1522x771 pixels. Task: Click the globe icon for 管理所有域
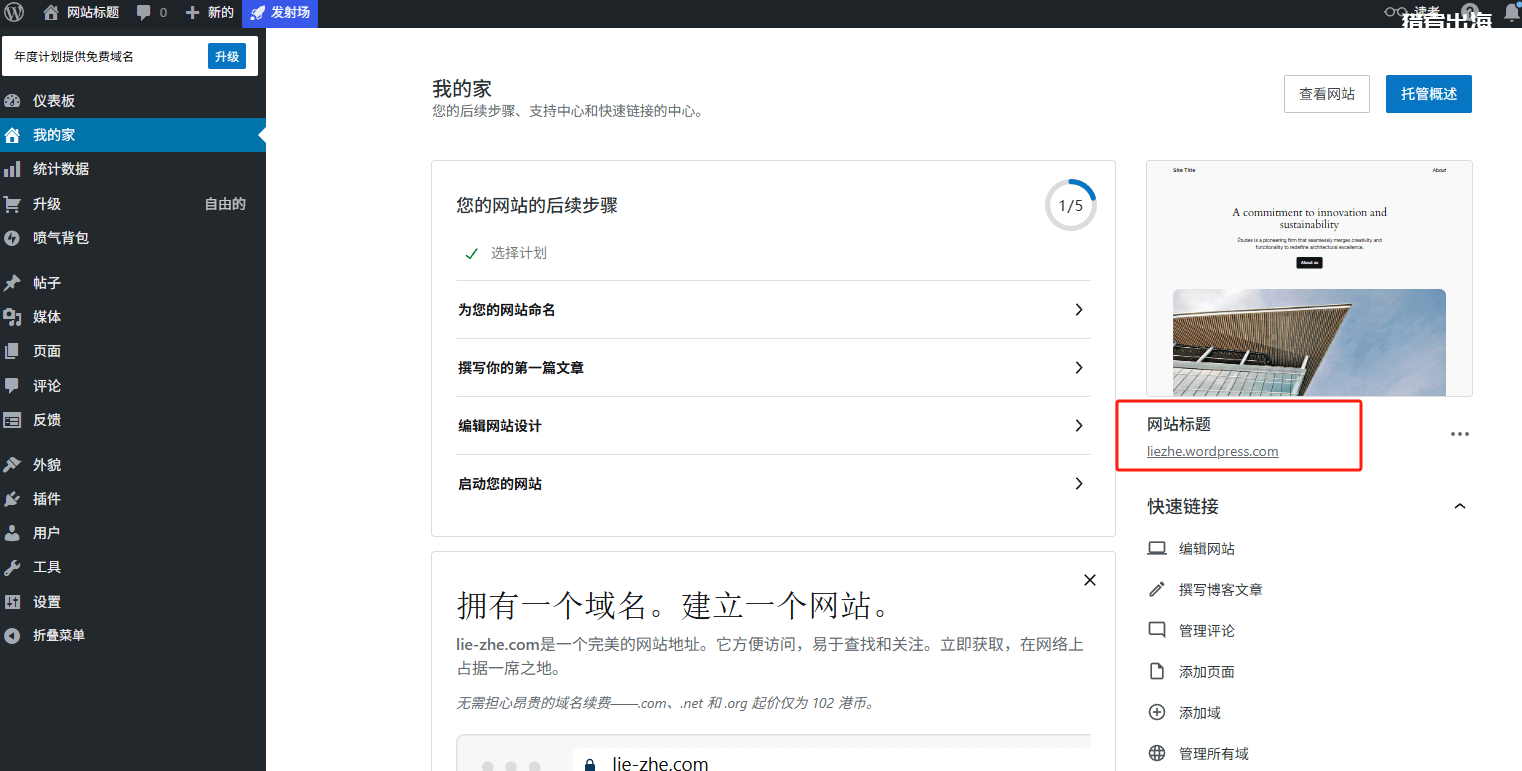click(x=1157, y=754)
